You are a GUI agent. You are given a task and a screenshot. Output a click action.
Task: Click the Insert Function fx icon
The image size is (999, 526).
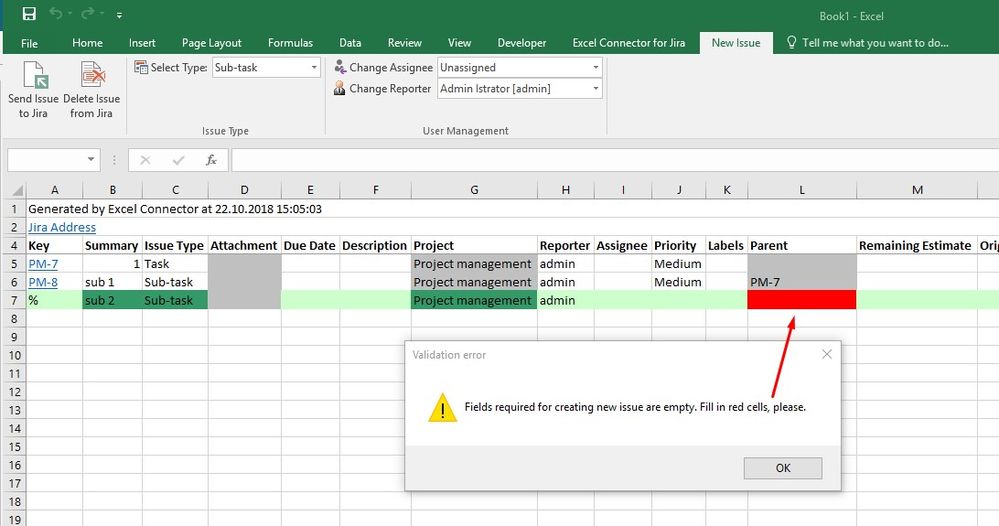[x=211, y=160]
